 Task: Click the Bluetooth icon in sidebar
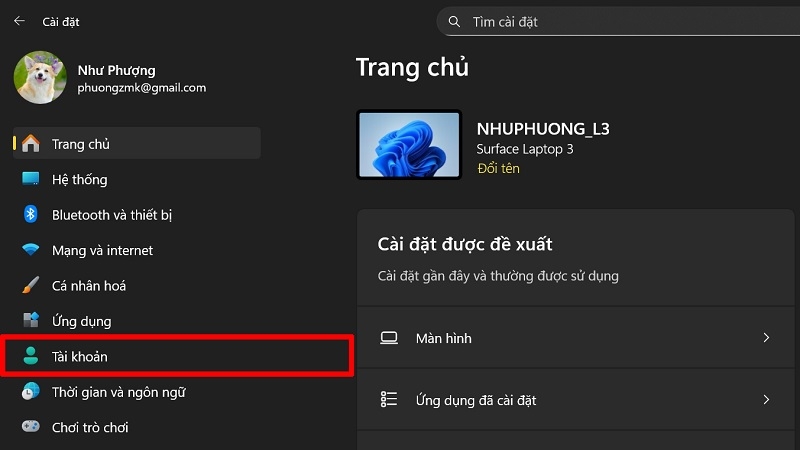point(31,214)
